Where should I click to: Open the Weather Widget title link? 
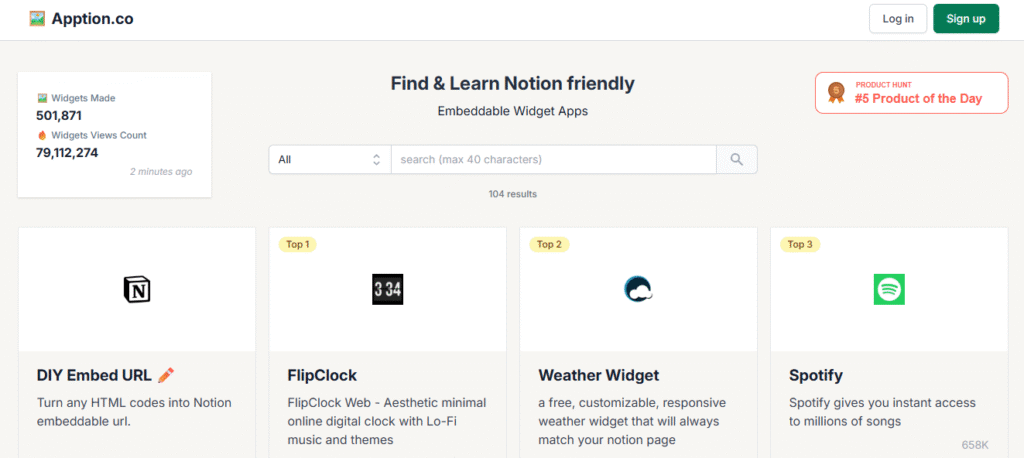[598, 376]
